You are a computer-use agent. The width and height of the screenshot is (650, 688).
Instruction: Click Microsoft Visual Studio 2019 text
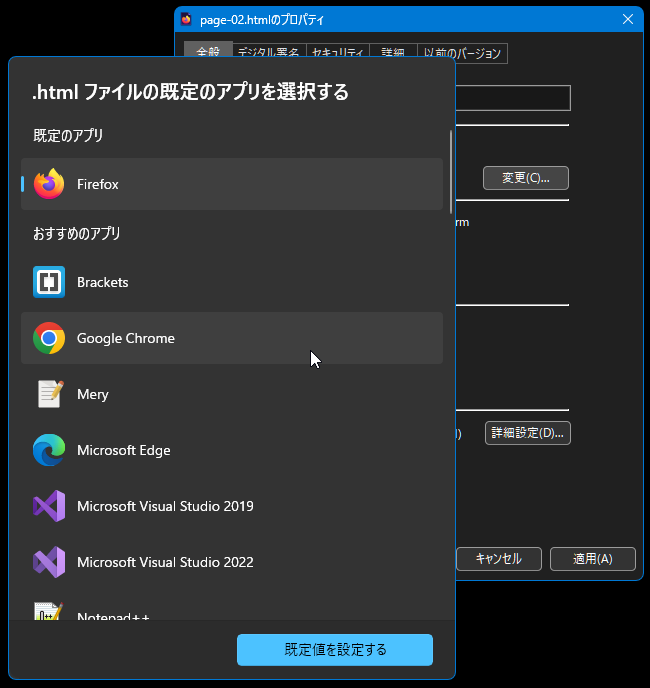click(165, 506)
